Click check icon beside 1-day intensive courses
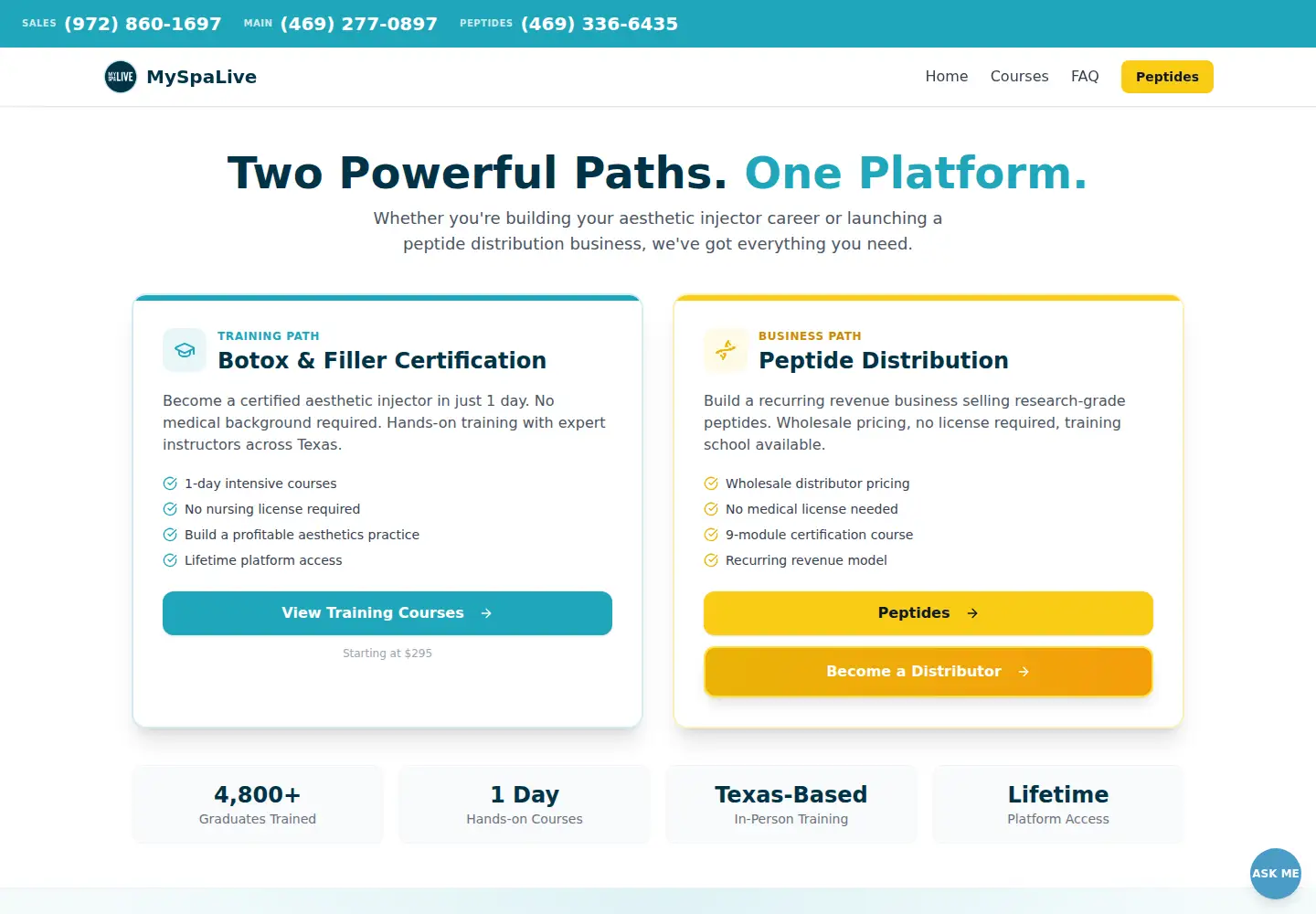The width and height of the screenshot is (1316, 914). point(170,484)
